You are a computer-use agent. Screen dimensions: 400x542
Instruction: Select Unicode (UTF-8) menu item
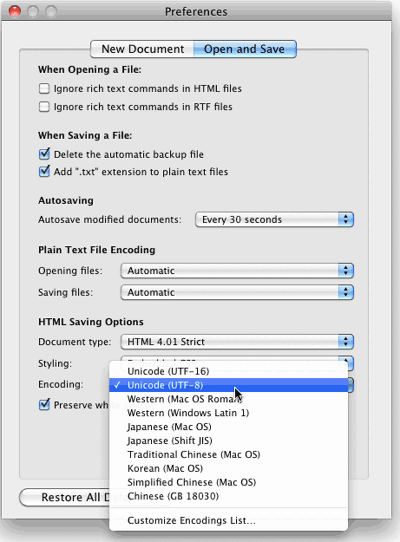[x=229, y=385]
